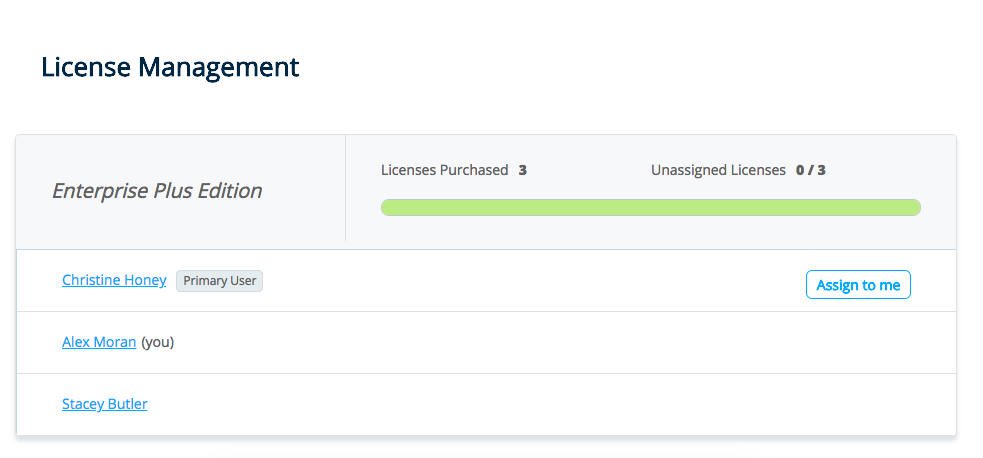Open the Alex Moran user link

point(99,342)
